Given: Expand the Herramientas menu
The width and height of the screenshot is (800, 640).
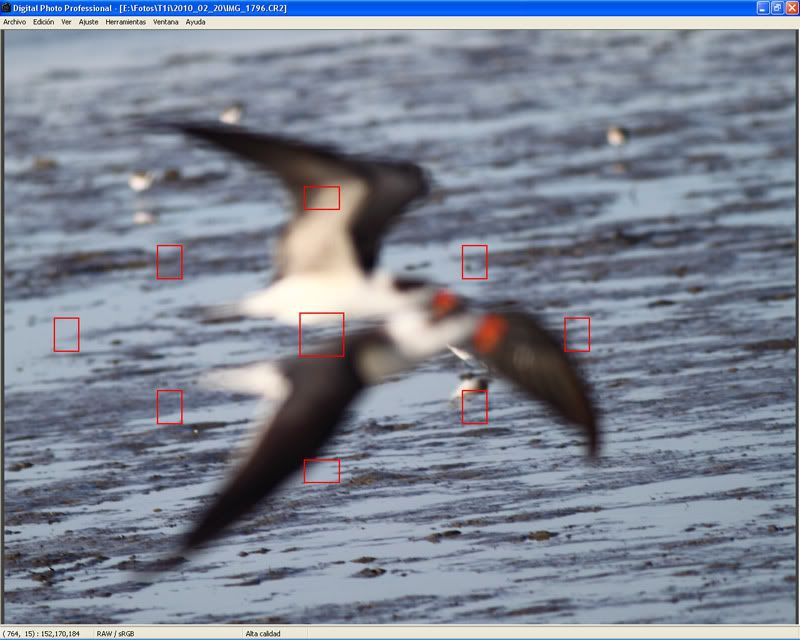Looking at the screenshot, I should tap(126, 21).
